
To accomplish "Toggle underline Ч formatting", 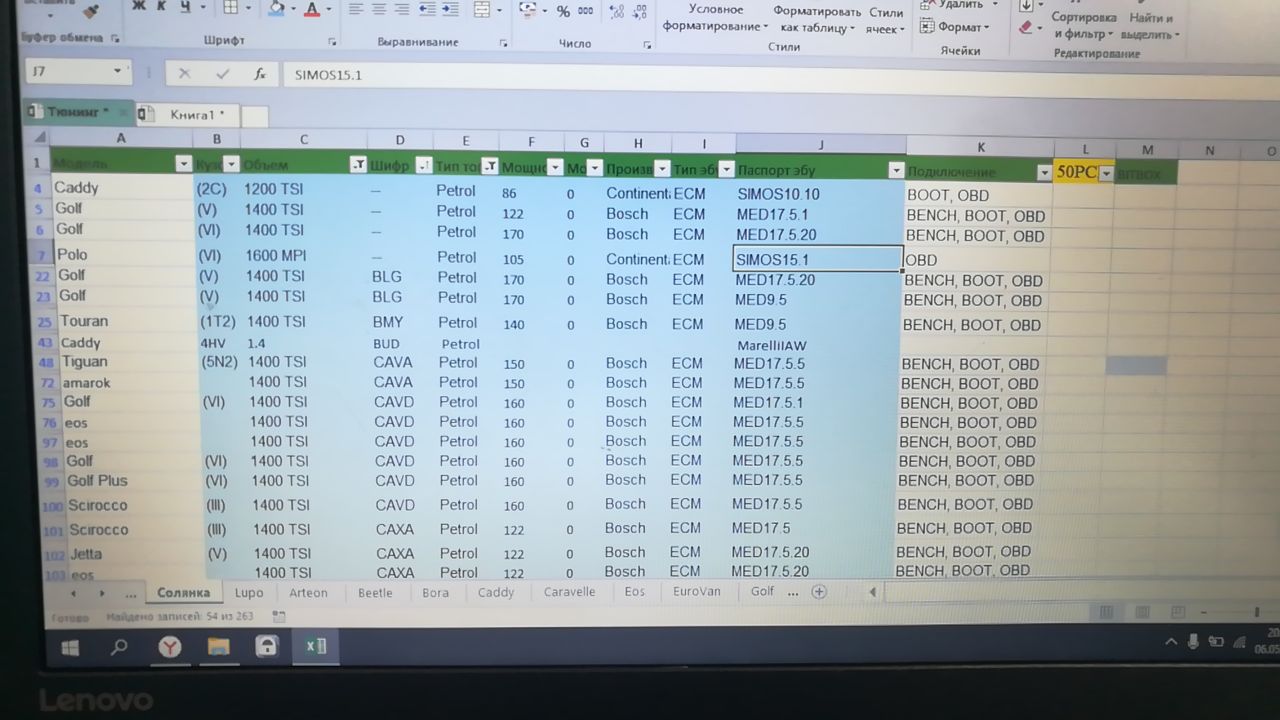I will coord(186,8).
